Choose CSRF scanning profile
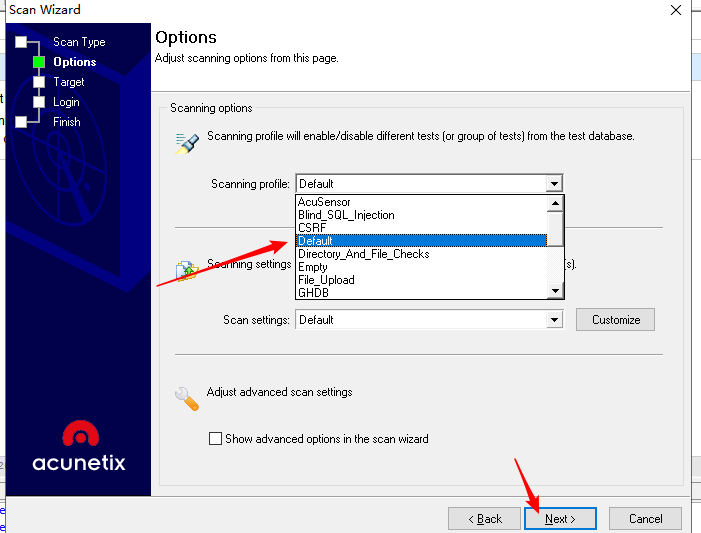The width and height of the screenshot is (701, 533). pos(312,228)
